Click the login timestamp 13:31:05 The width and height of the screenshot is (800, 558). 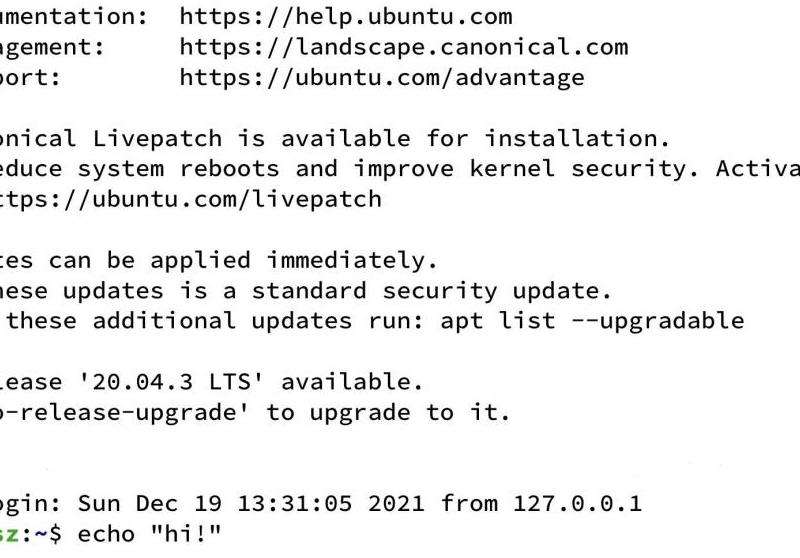point(294,504)
